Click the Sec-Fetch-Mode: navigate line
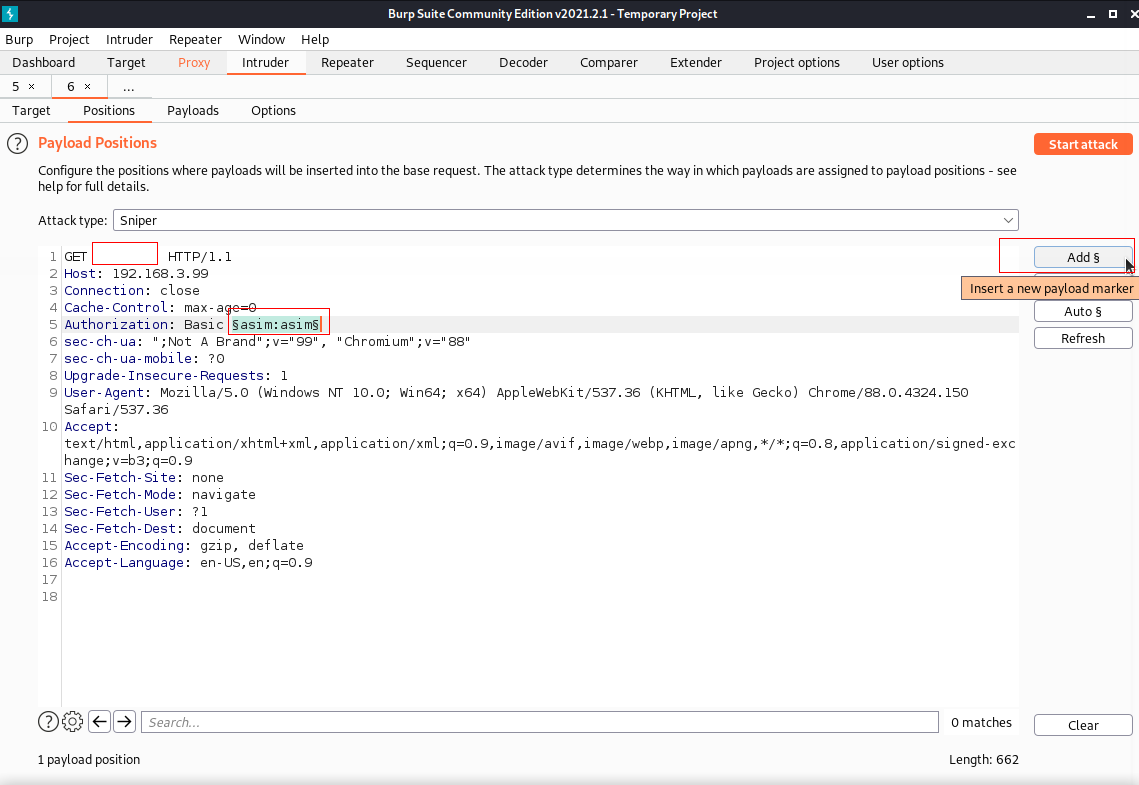 (160, 494)
